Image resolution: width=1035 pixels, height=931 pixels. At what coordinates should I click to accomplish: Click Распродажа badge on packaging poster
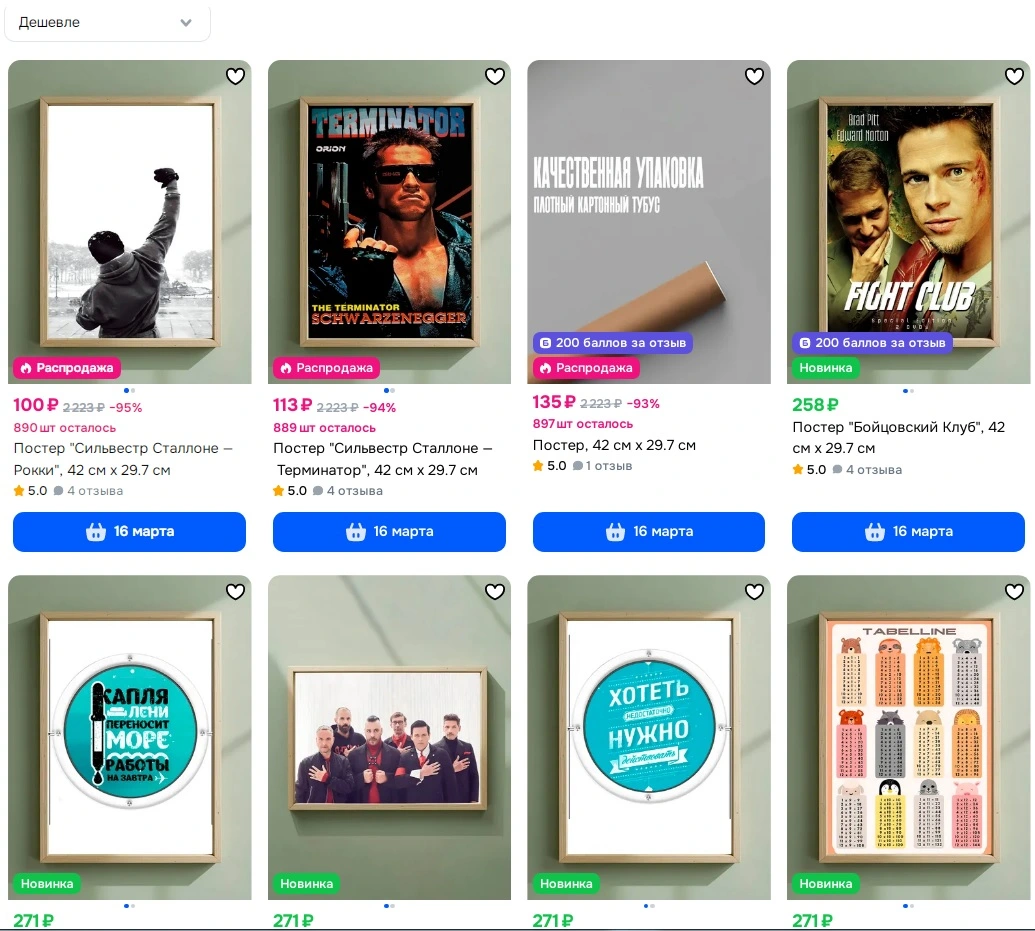[x=586, y=368]
